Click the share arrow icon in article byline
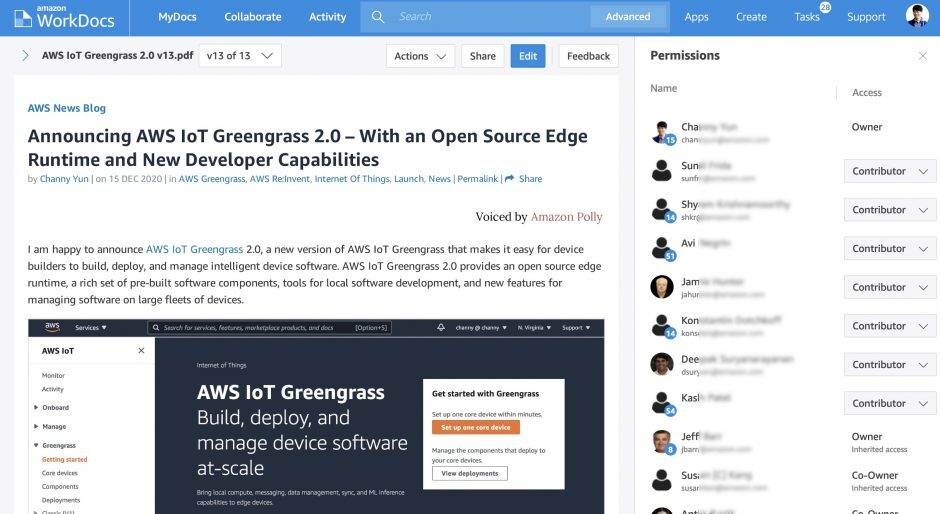Viewport: 940px width, 514px height. (x=510, y=179)
